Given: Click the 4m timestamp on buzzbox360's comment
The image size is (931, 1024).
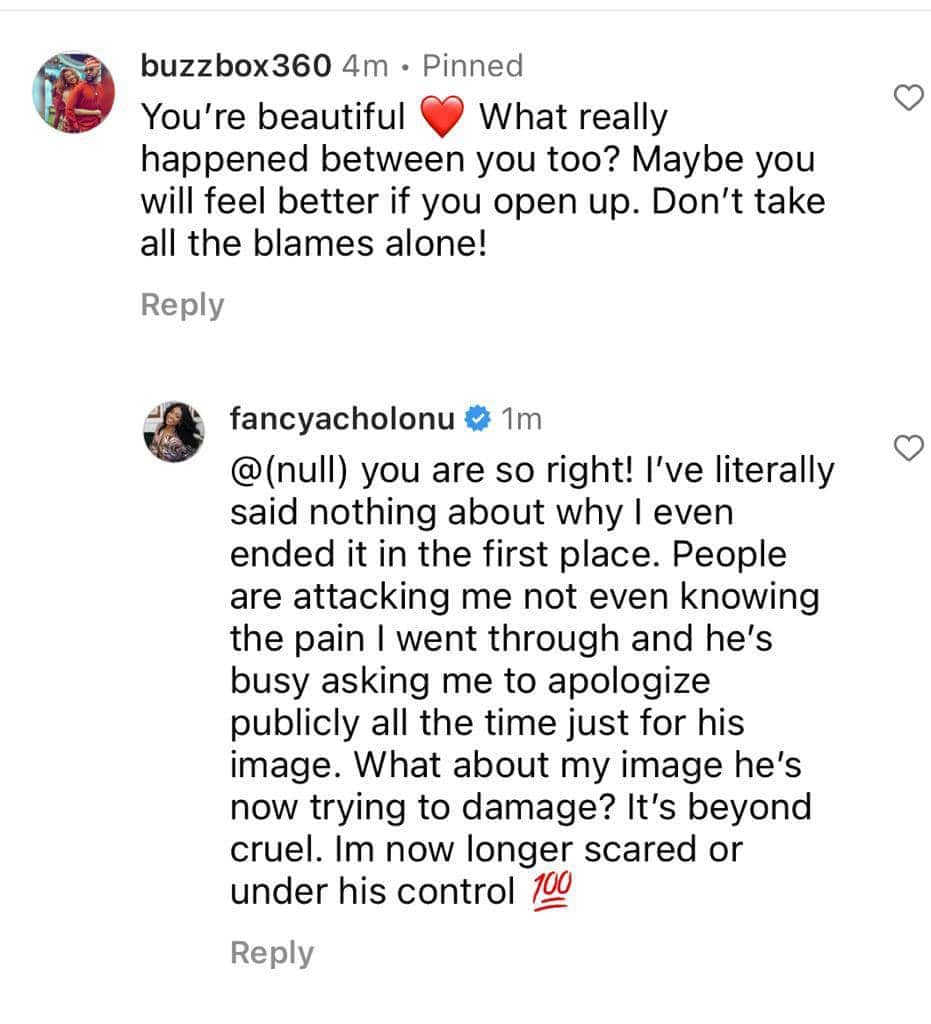Looking at the screenshot, I should pos(365,66).
